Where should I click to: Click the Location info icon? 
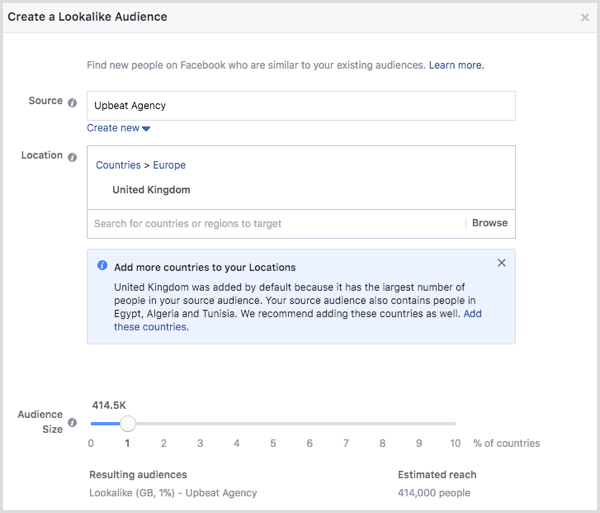[72, 157]
